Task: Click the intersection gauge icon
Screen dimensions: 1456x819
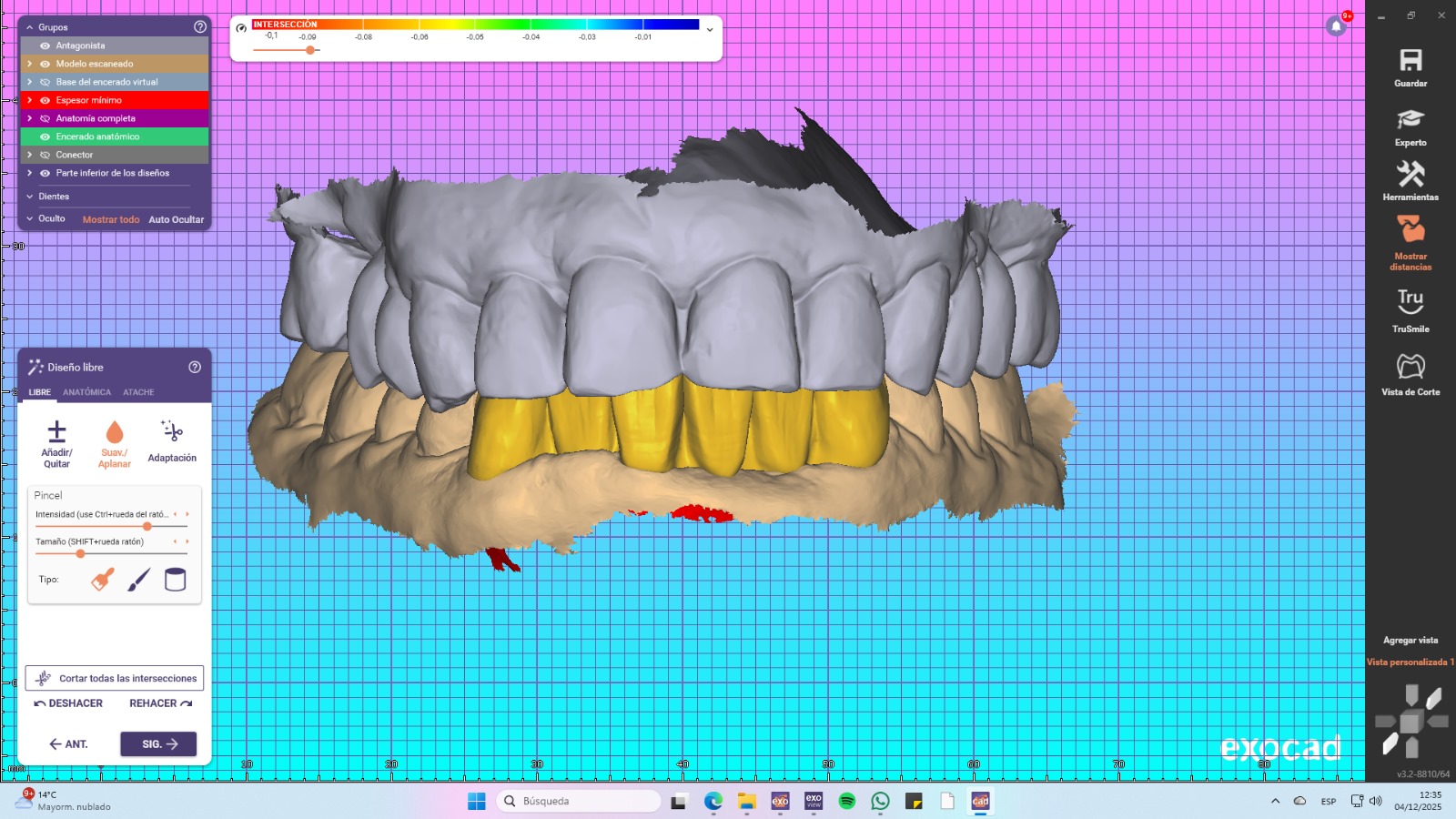Action: coord(241,28)
